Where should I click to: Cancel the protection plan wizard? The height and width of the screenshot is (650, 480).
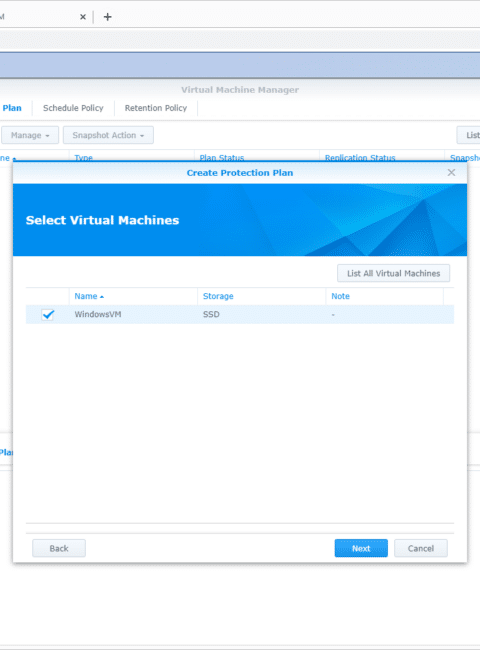click(x=421, y=548)
